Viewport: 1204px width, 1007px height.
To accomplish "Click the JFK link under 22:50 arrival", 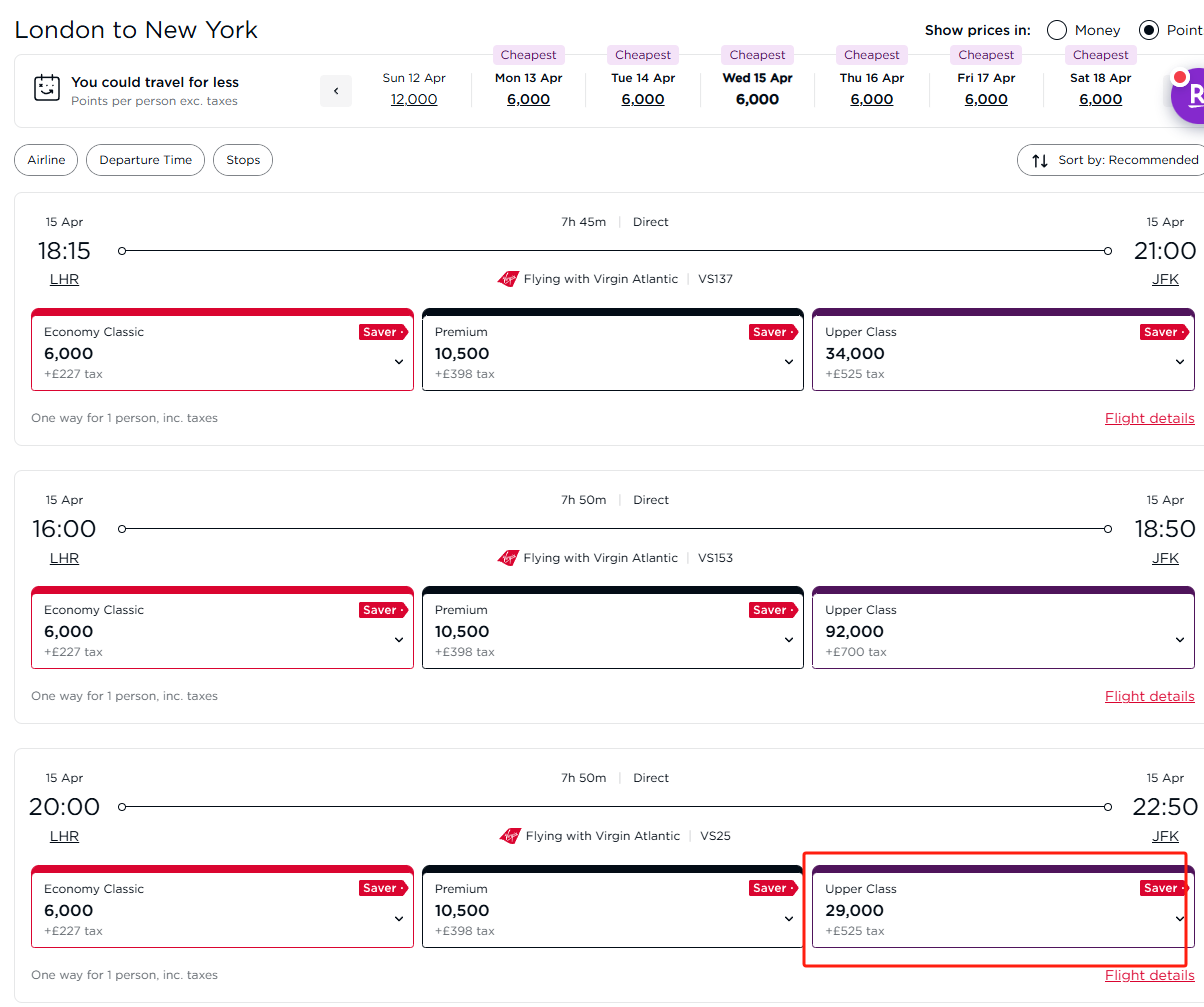I will tap(1165, 836).
